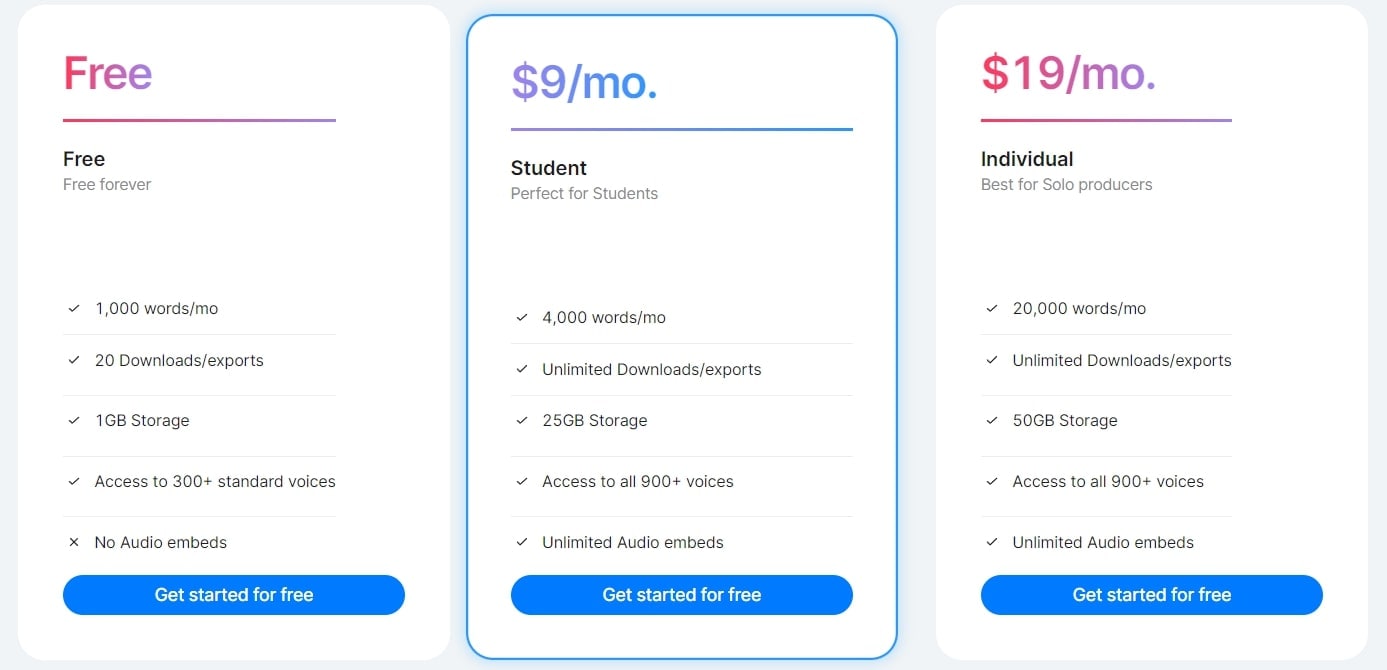Click Unlimited Audio embeds in Student plan
The height and width of the screenshot is (670, 1387).
(x=633, y=543)
